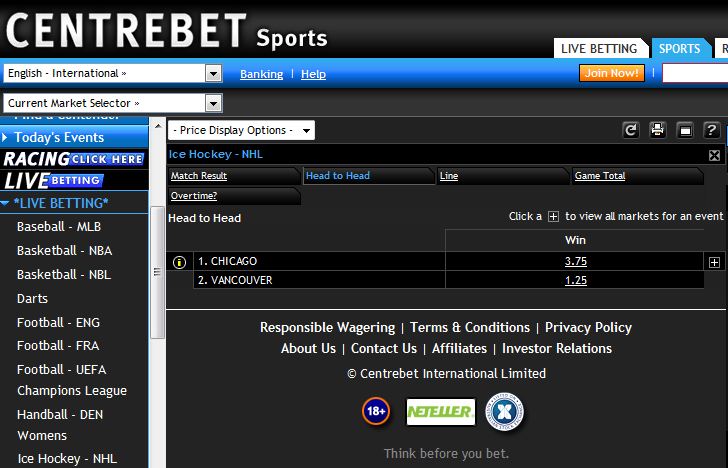The width and height of the screenshot is (728, 468).
Task: Click the refresh odds icon
Action: [x=630, y=130]
